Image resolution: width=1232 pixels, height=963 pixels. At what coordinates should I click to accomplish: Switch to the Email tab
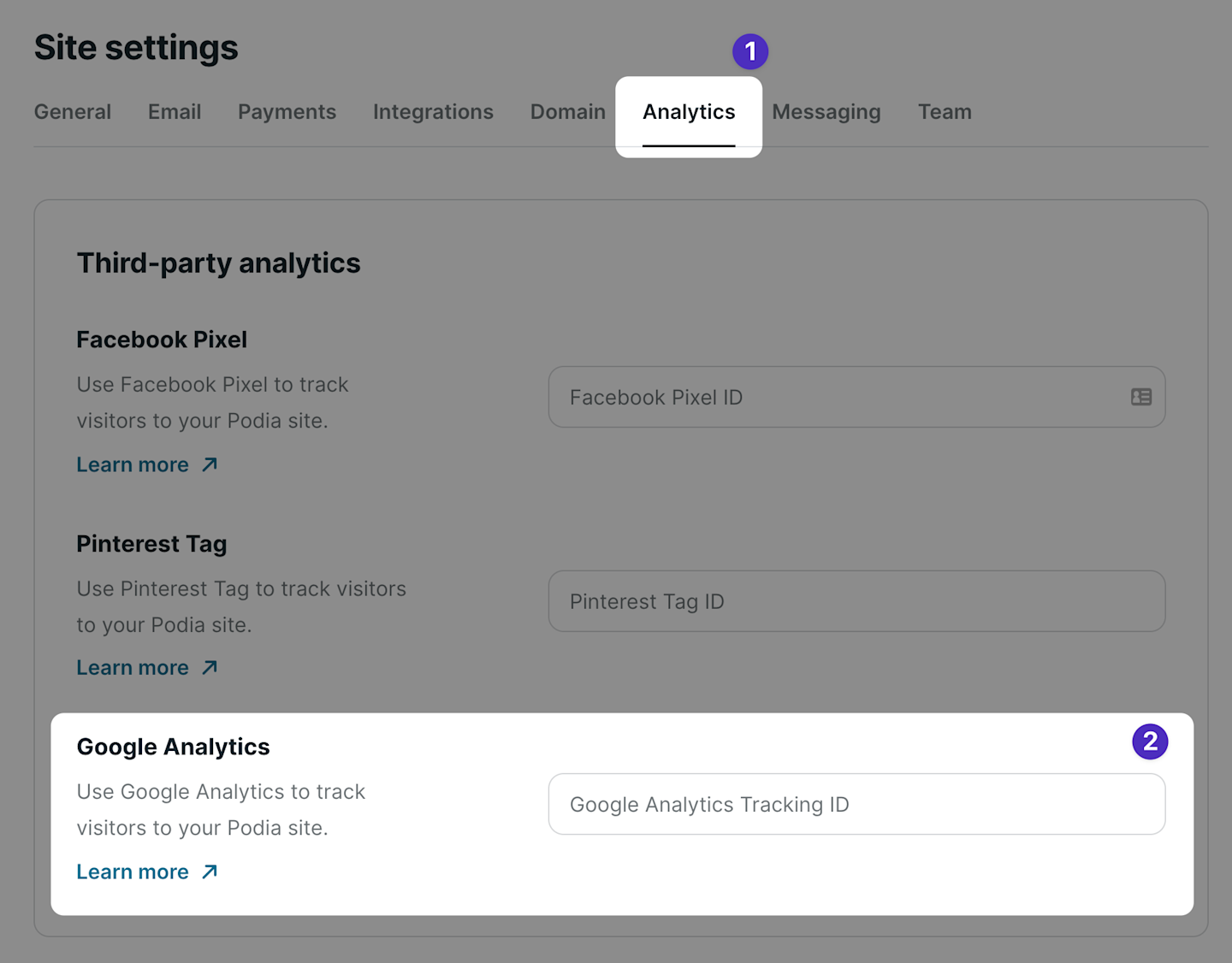(175, 112)
